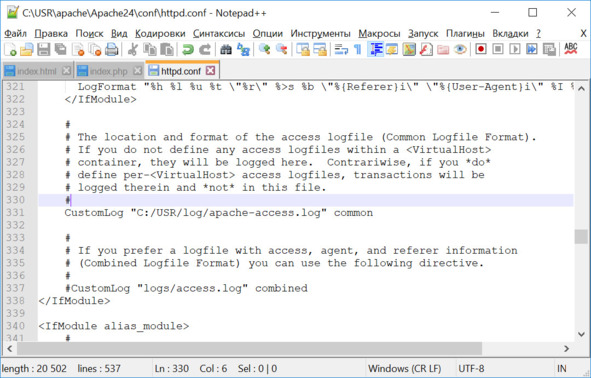This screenshot has height=378, width=591.
Task: Click the user-defined language icon
Action: (x=392, y=49)
